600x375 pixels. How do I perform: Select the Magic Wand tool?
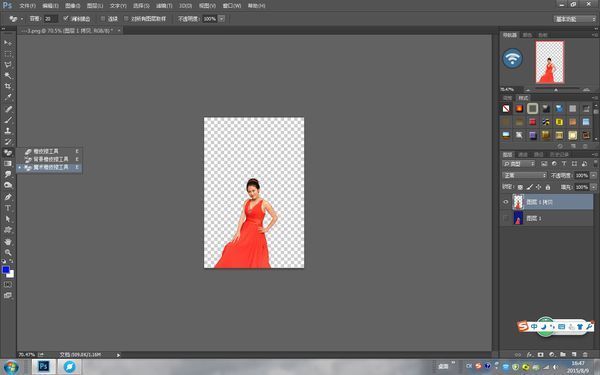(x=8, y=75)
